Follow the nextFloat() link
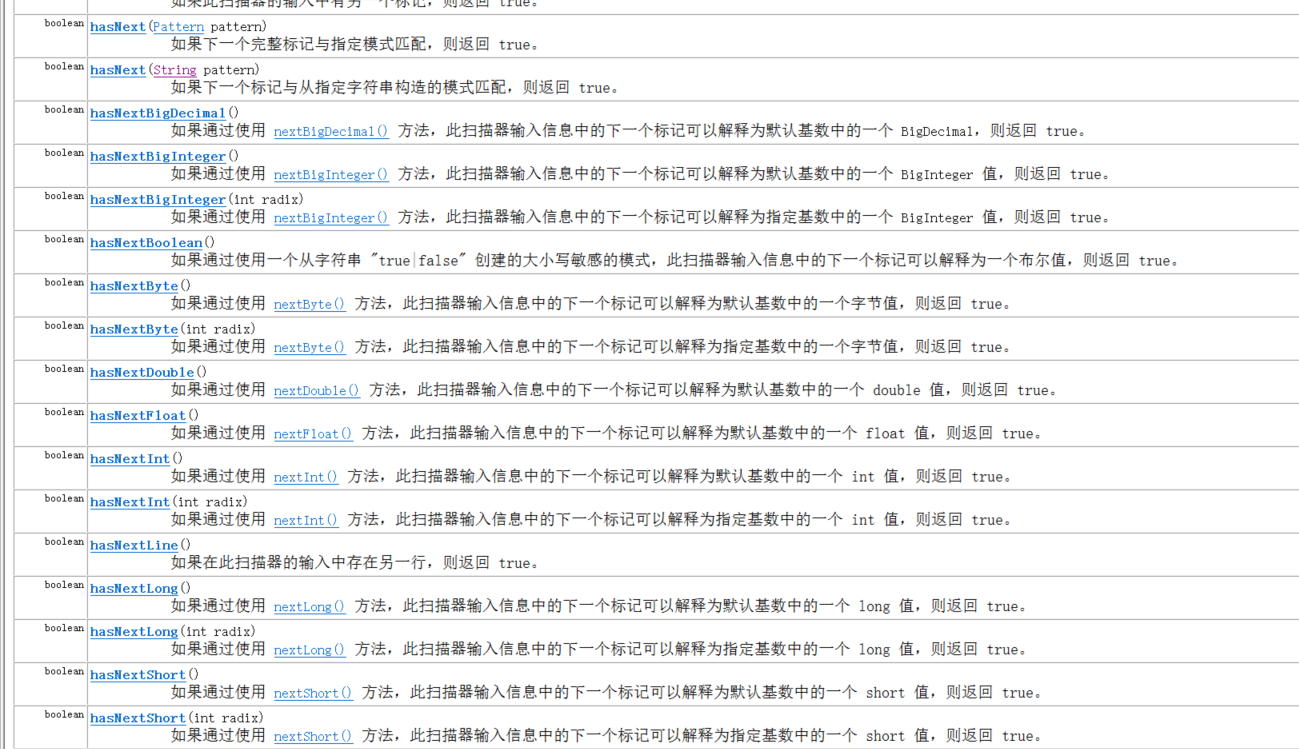This screenshot has height=749, width=1299. click(311, 433)
